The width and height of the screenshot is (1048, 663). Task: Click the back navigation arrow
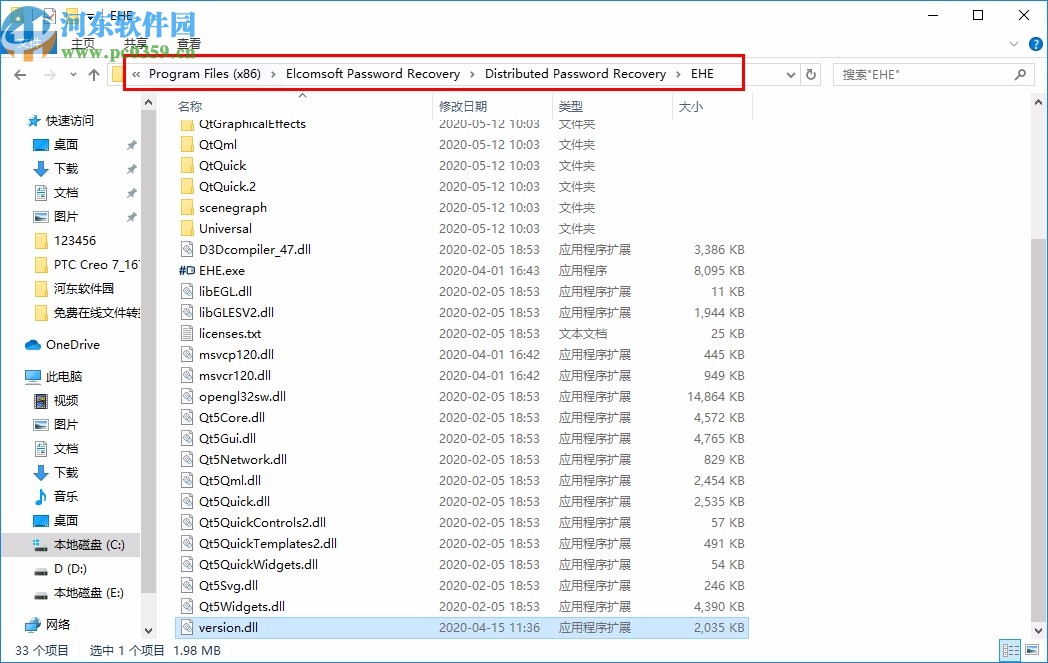pyautogui.click(x=21, y=74)
